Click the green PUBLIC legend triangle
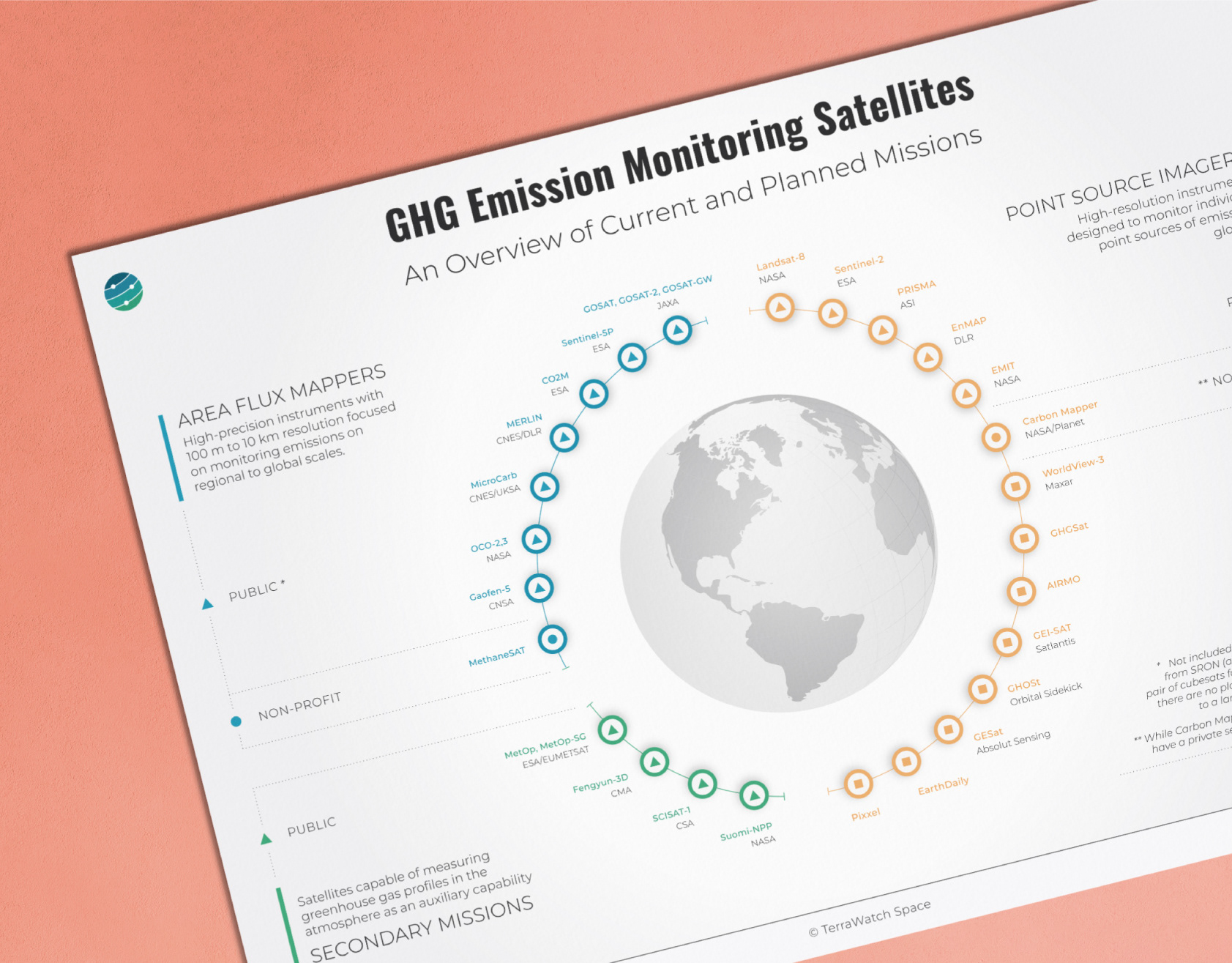 pos(266,839)
